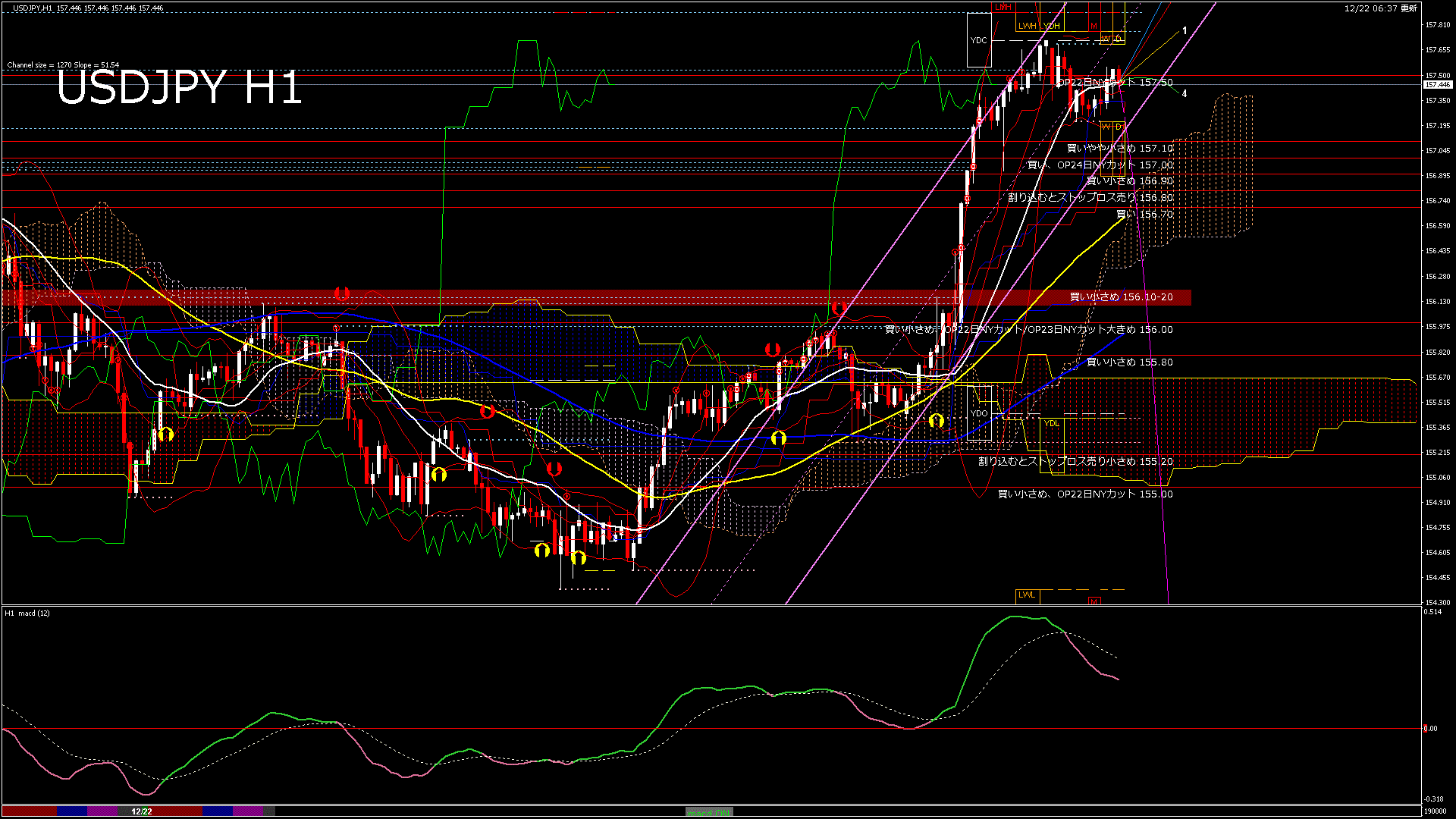The image size is (1456, 819).
Task: Click the red LMH label at top
Action: pos(1003,7)
